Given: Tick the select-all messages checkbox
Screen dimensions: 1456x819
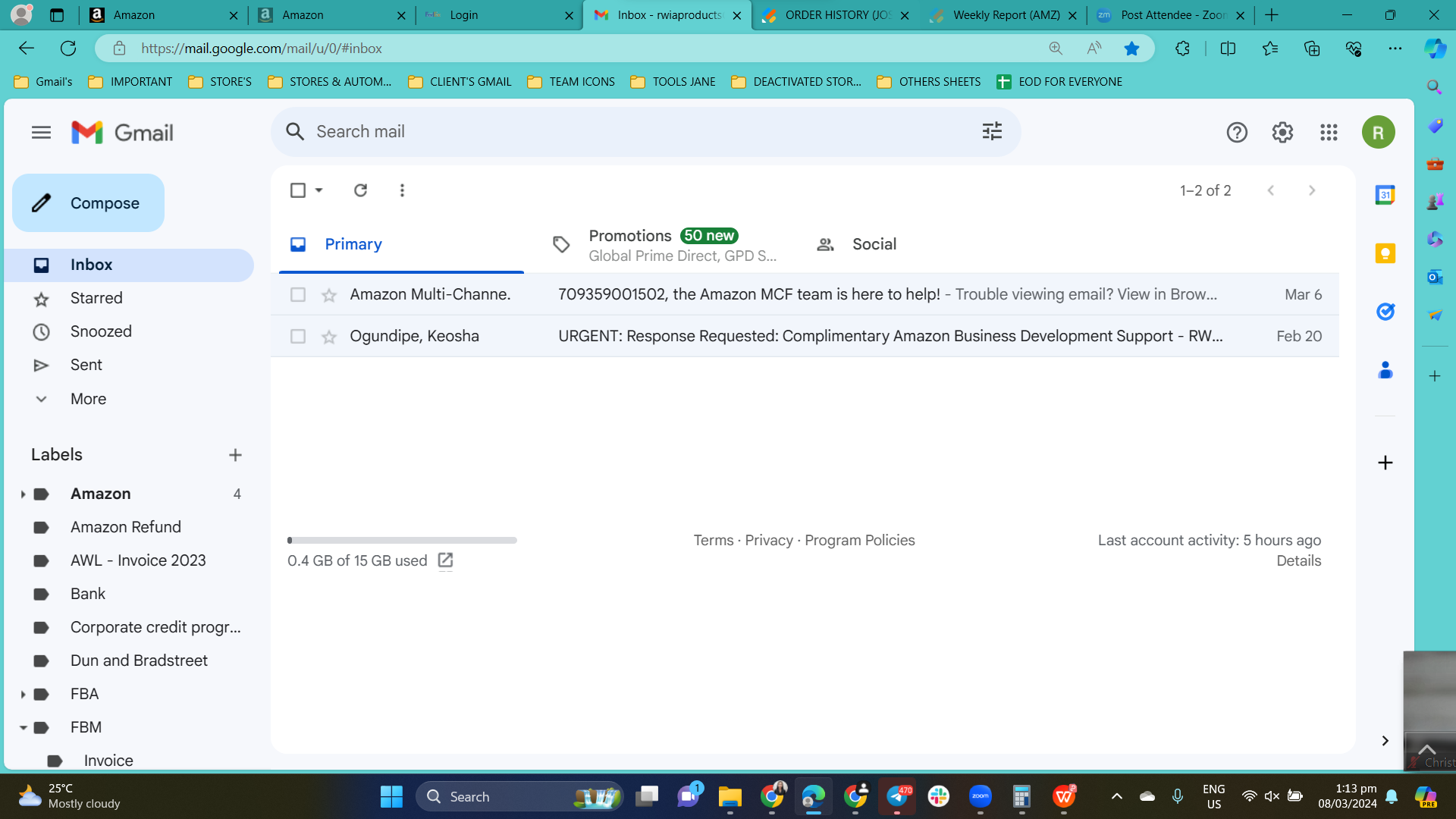Looking at the screenshot, I should tap(298, 190).
